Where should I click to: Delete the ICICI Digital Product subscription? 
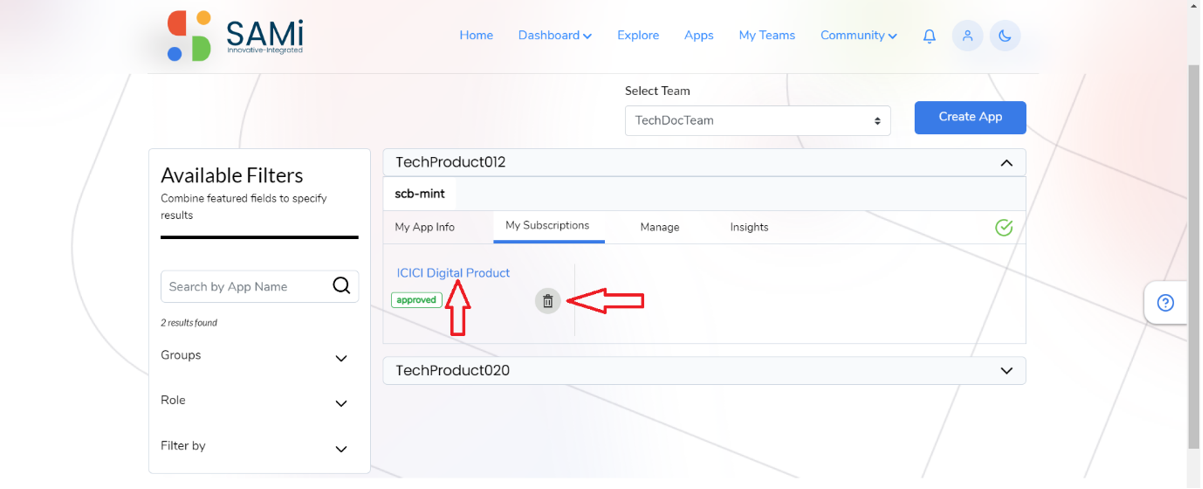547,300
